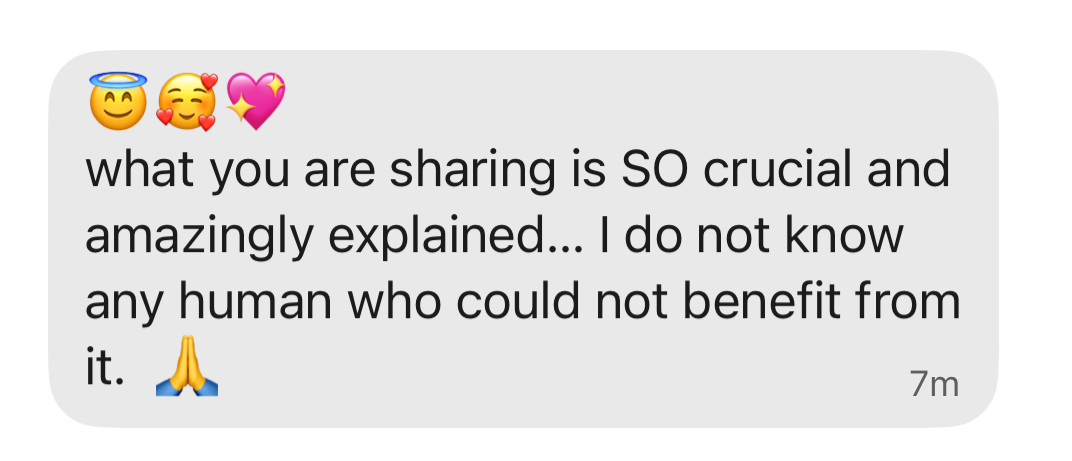Click the capitalized word SO
Screen dimensions: 1072x461
coord(655,171)
